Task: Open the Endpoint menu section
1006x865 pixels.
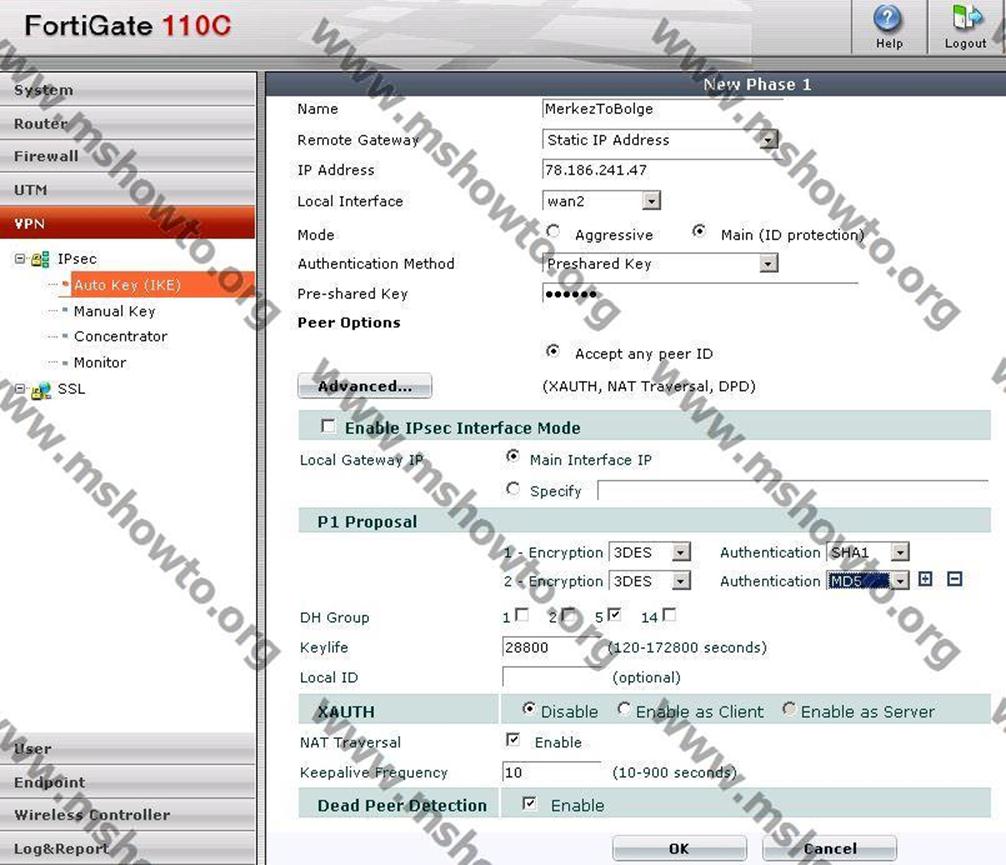Action: coord(128,782)
